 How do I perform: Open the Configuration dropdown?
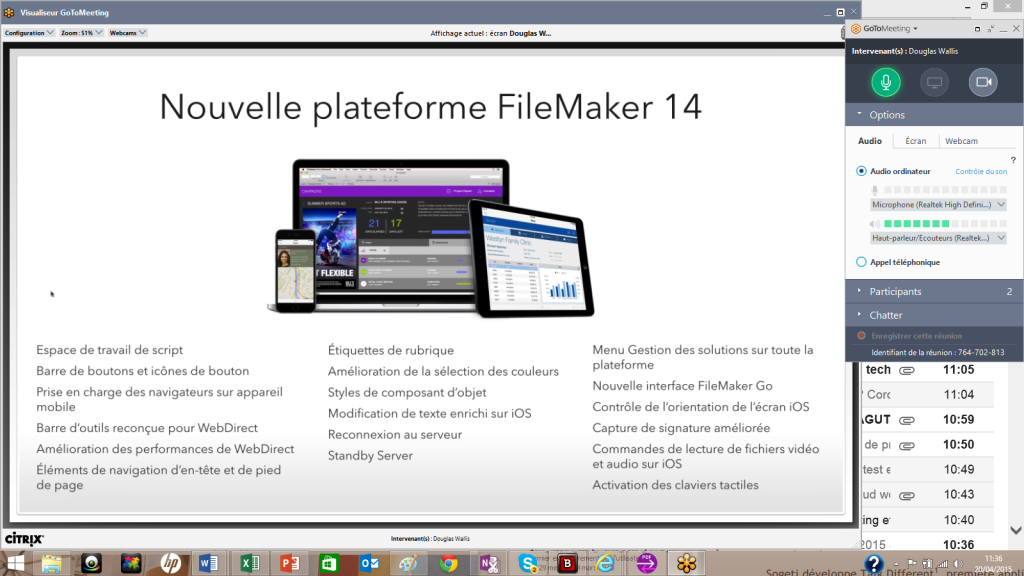(x=27, y=31)
